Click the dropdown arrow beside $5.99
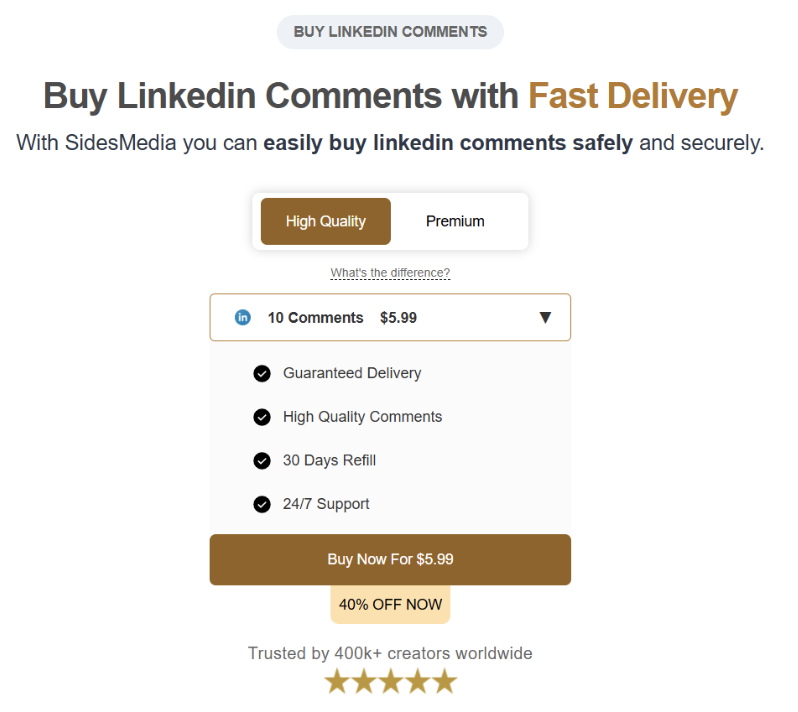798x712 pixels. pyautogui.click(x=545, y=318)
